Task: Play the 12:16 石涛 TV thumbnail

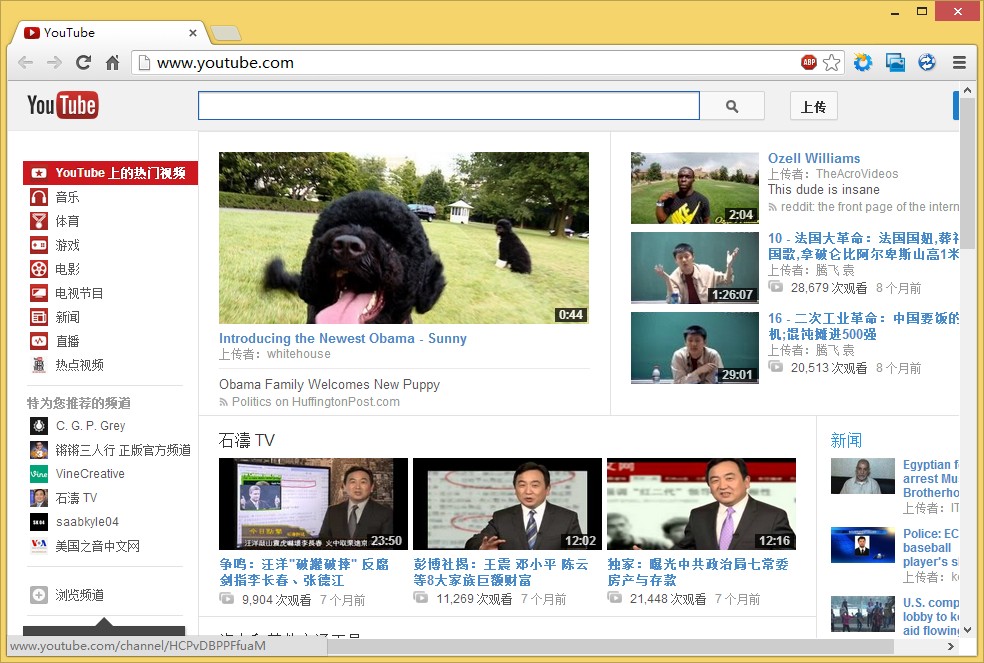Action: click(701, 504)
